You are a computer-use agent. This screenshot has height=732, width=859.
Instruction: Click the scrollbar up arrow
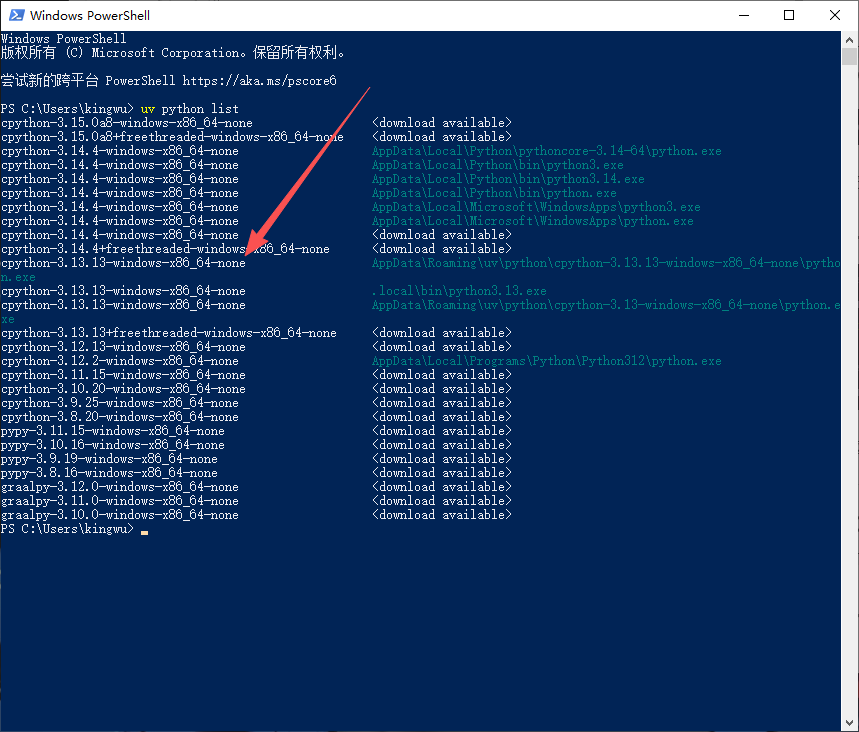(x=849, y=40)
